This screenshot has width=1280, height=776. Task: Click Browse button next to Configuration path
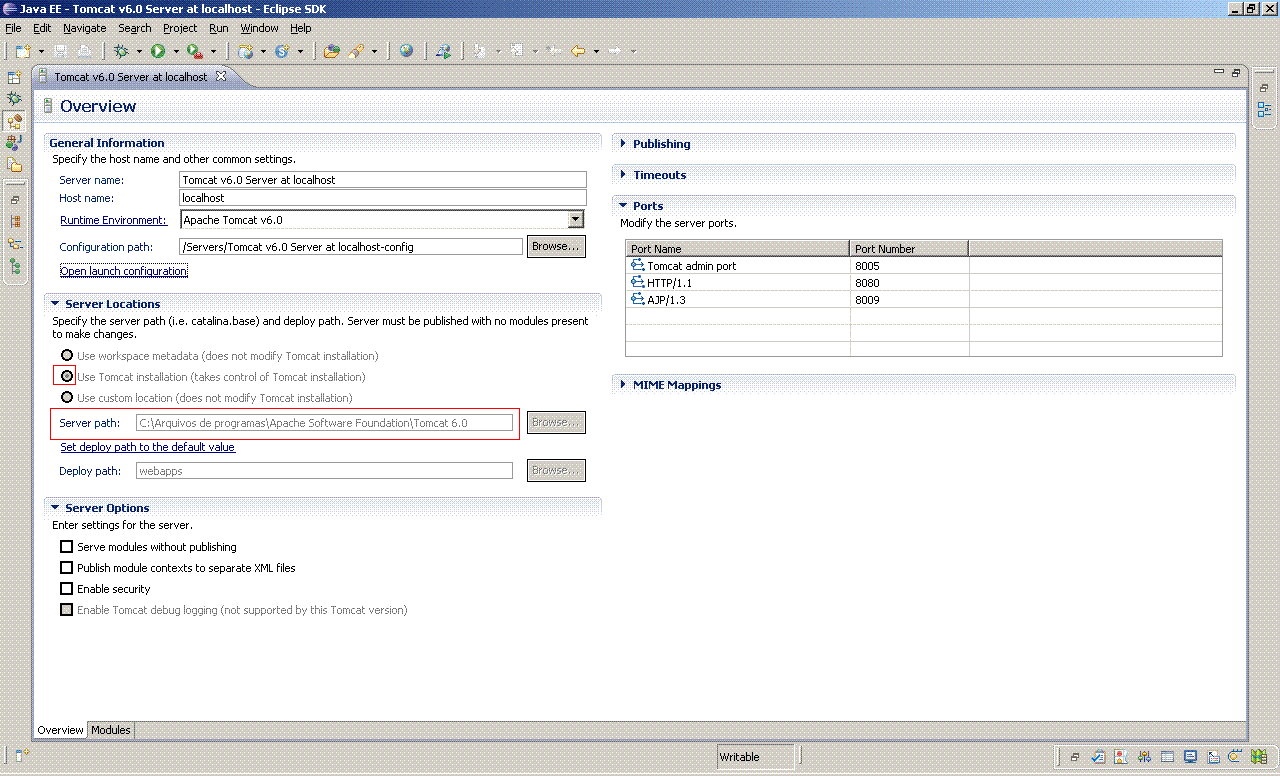click(556, 246)
